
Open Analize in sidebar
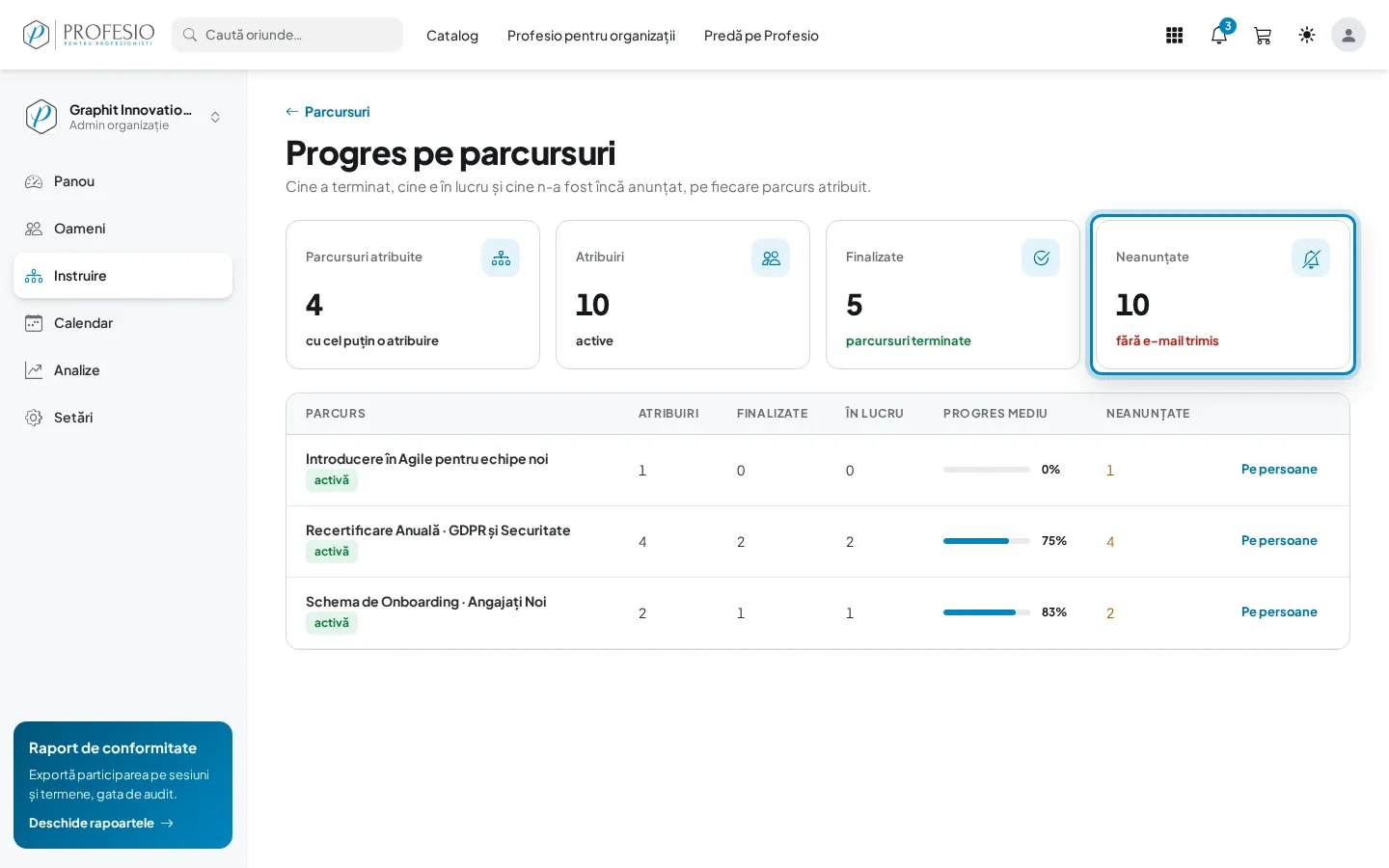[123, 370]
